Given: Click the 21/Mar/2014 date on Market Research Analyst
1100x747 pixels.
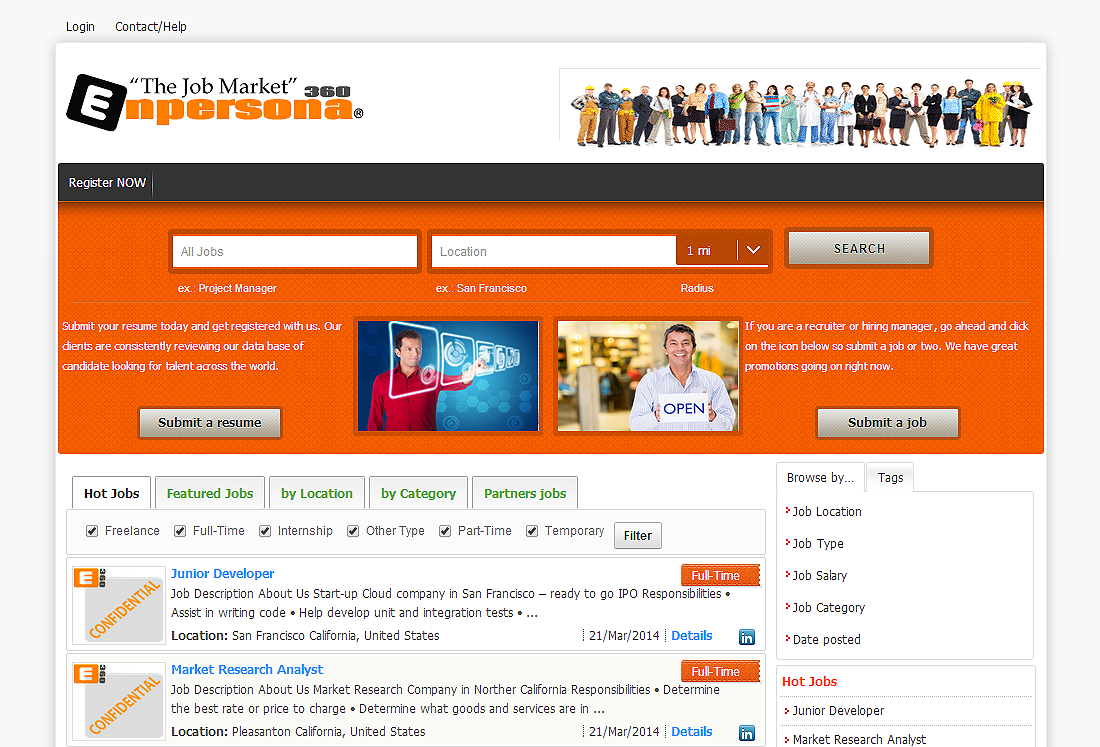Looking at the screenshot, I should click(x=624, y=732).
